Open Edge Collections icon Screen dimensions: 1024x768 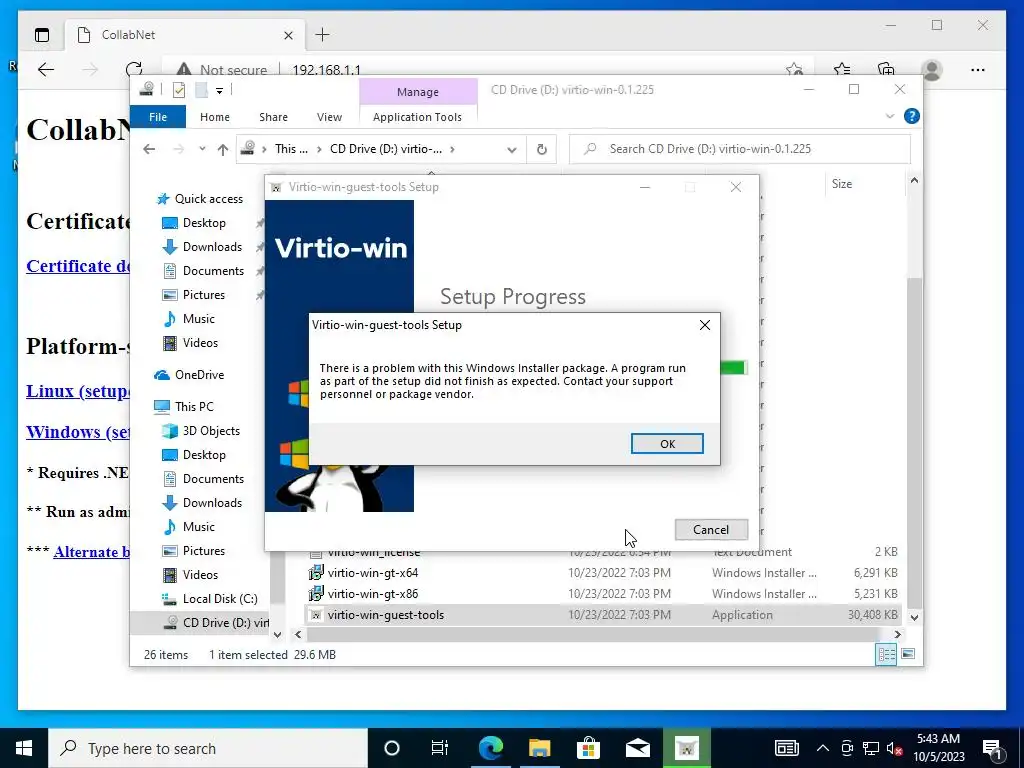point(886,69)
